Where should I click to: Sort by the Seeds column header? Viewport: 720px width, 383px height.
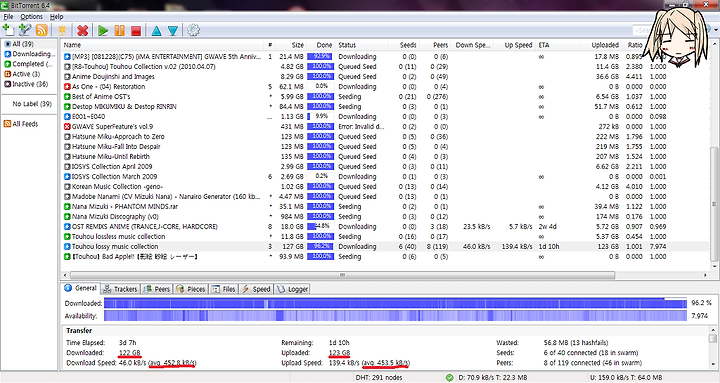point(403,45)
